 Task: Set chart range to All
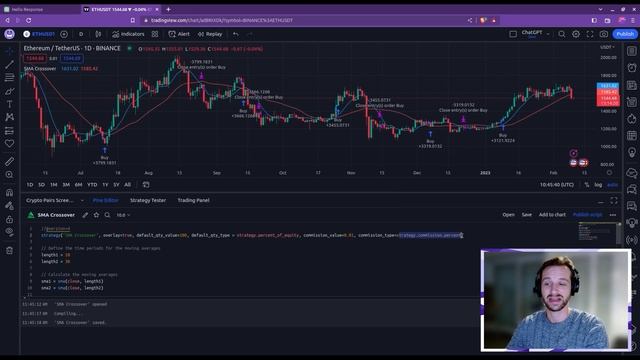click(x=127, y=185)
